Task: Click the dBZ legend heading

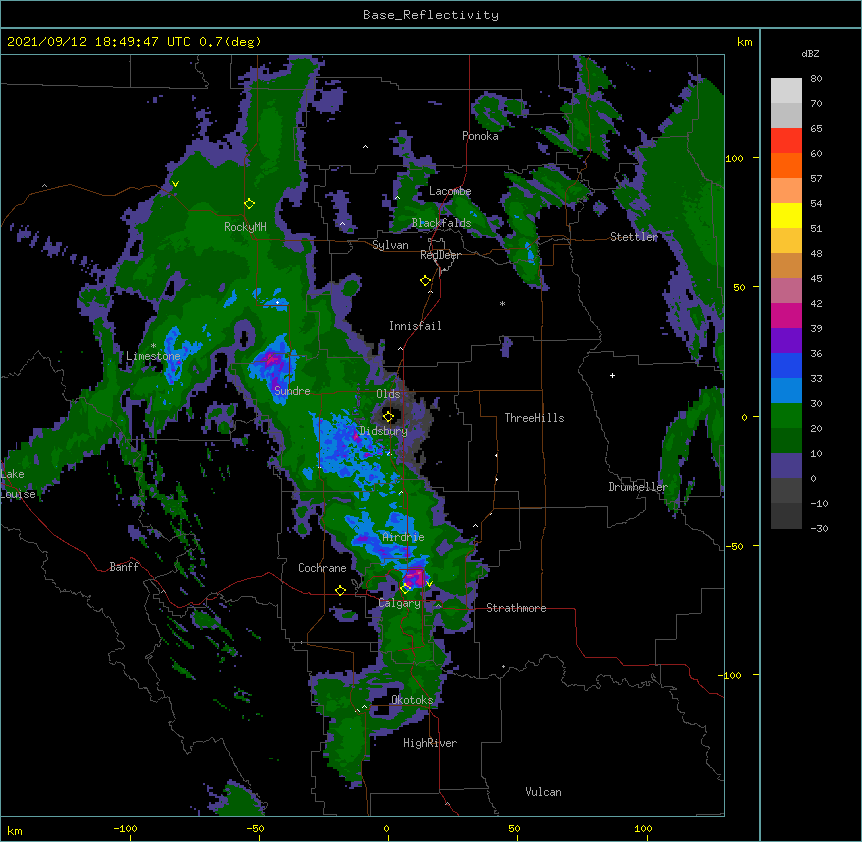Action: point(810,53)
